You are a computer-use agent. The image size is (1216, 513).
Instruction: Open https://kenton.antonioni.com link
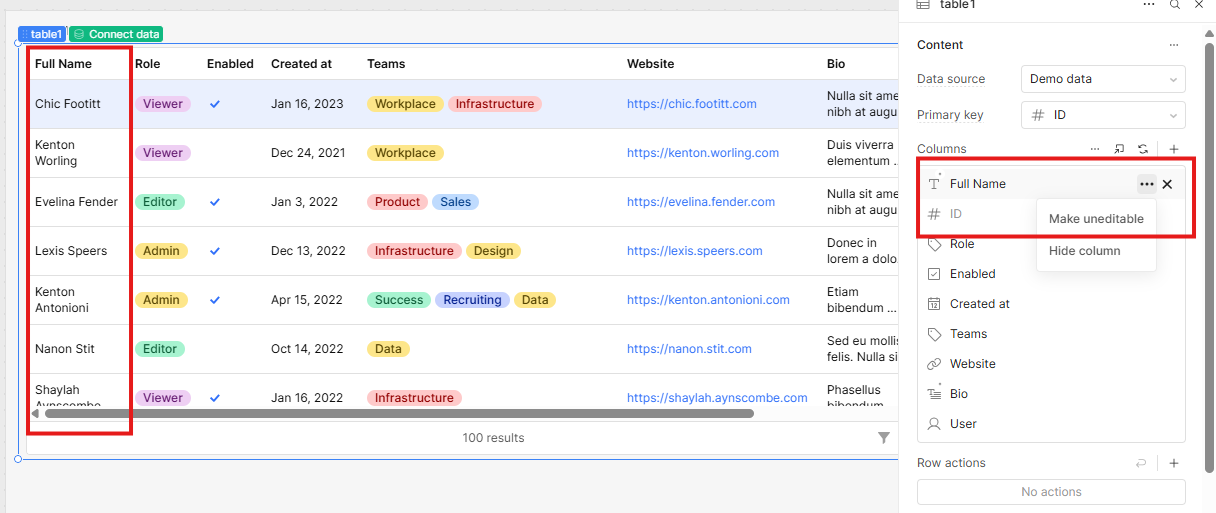(708, 300)
